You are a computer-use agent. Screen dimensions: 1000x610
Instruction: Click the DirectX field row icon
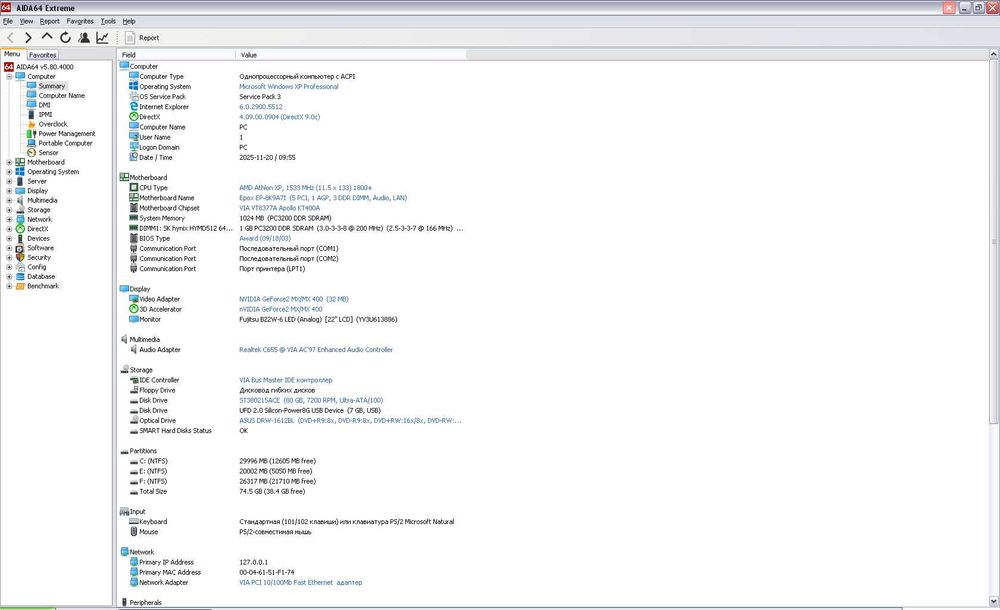pos(134,117)
